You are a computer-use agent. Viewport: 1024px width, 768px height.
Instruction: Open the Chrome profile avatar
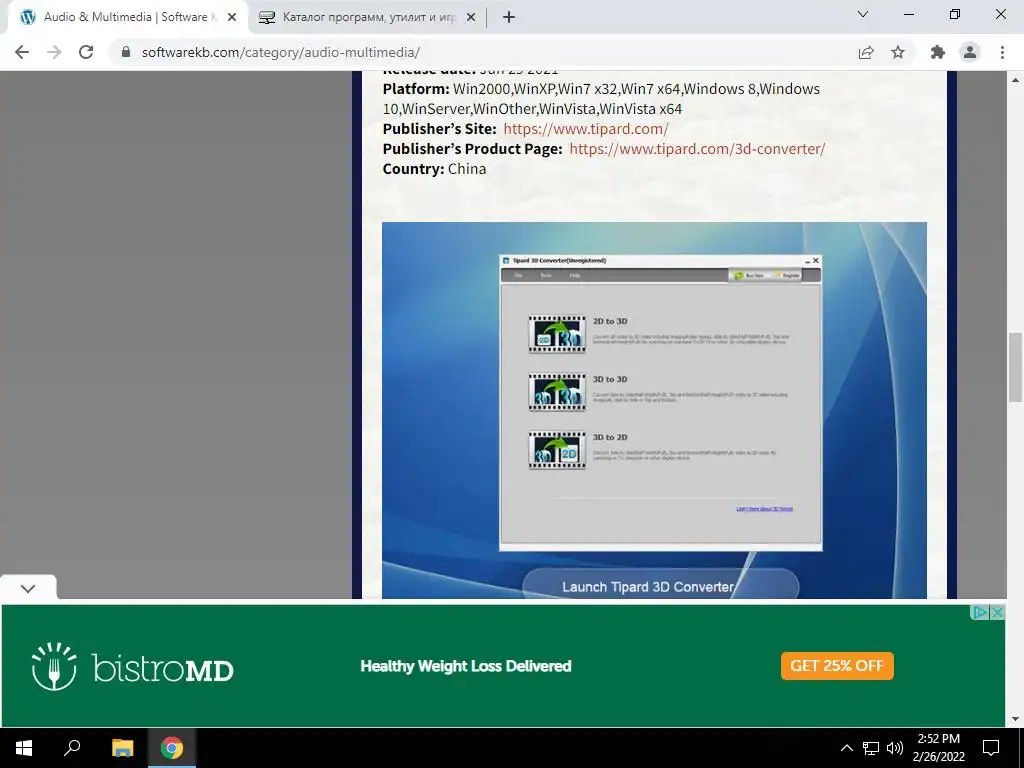(970, 52)
